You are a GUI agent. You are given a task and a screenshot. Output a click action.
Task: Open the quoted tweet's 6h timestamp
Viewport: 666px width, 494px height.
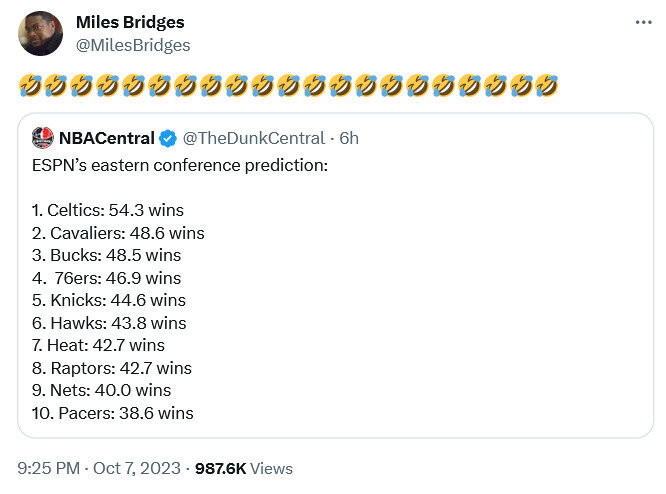point(349,137)
